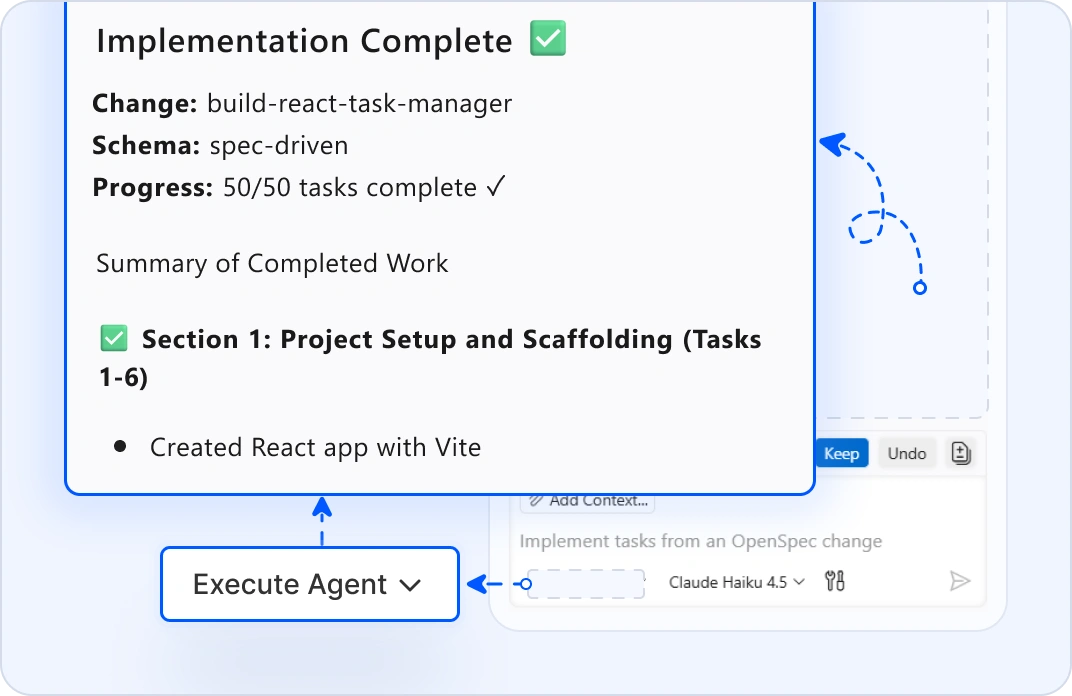
Task: Click the 'Created React app with Vite' bullet
Action: click(x=315, y=448)
